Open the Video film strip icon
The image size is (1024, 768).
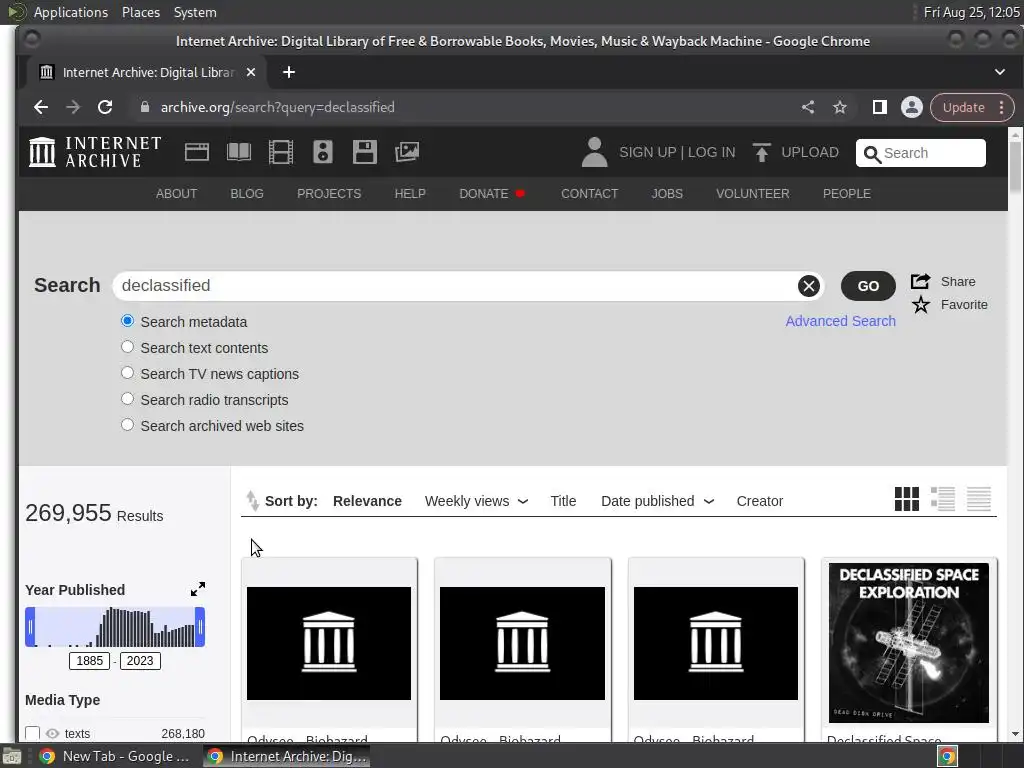tap(281, 152)
